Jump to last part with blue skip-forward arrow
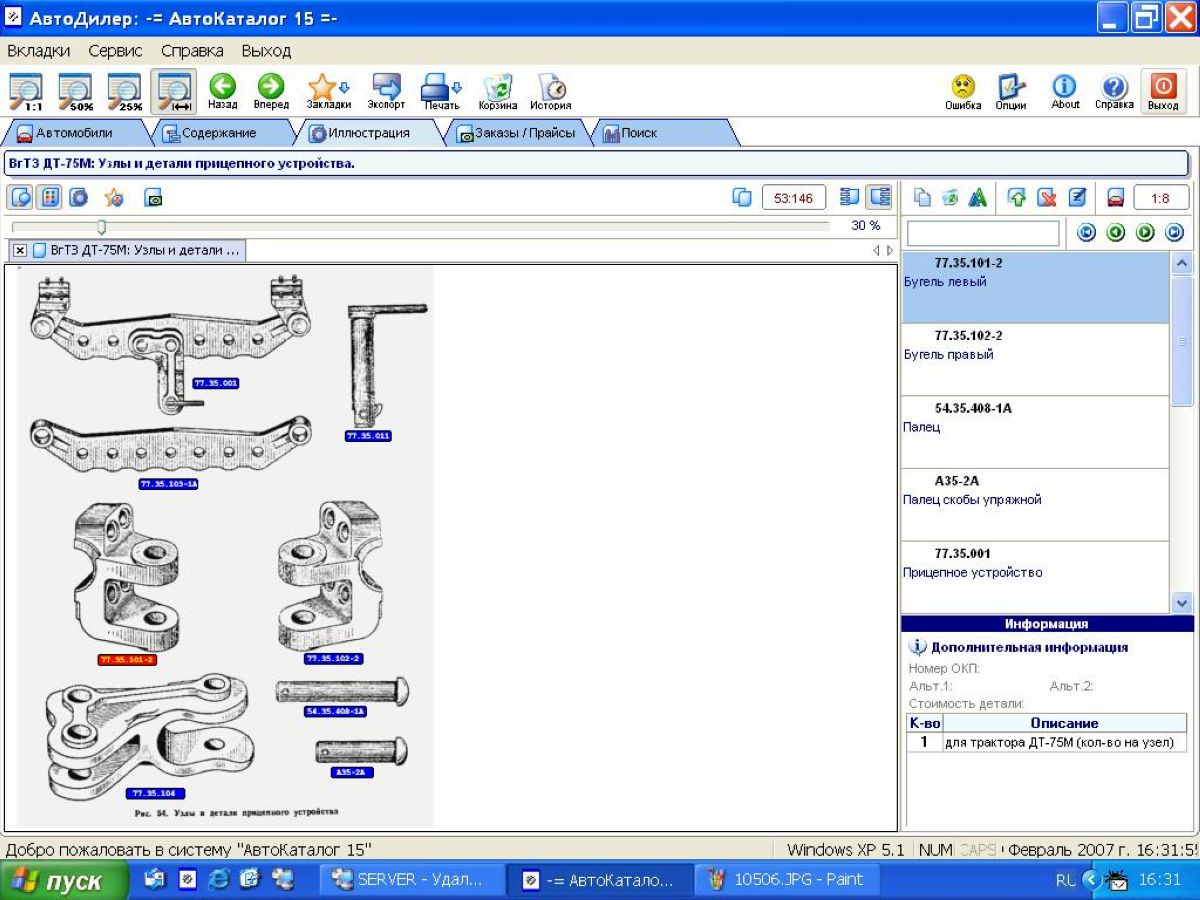1200x900 pixels. [1174, 233]
